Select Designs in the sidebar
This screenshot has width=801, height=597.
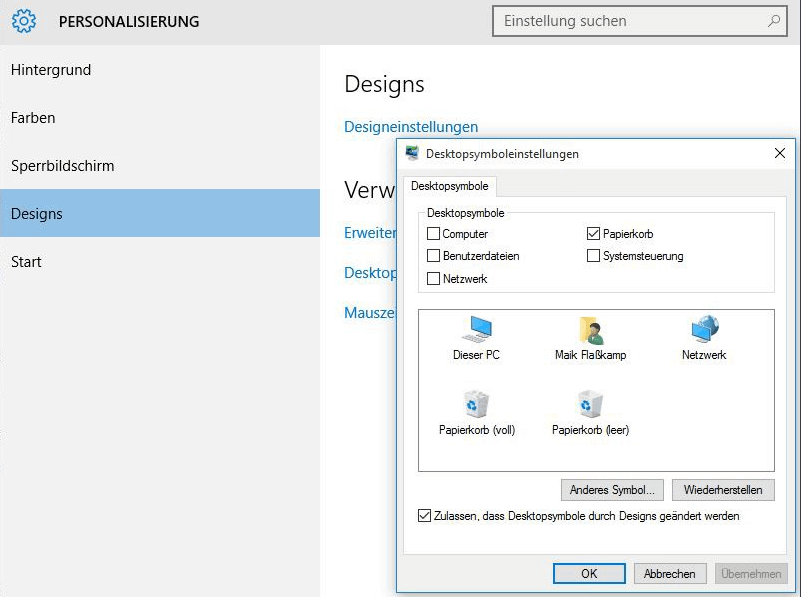[160, 213]
